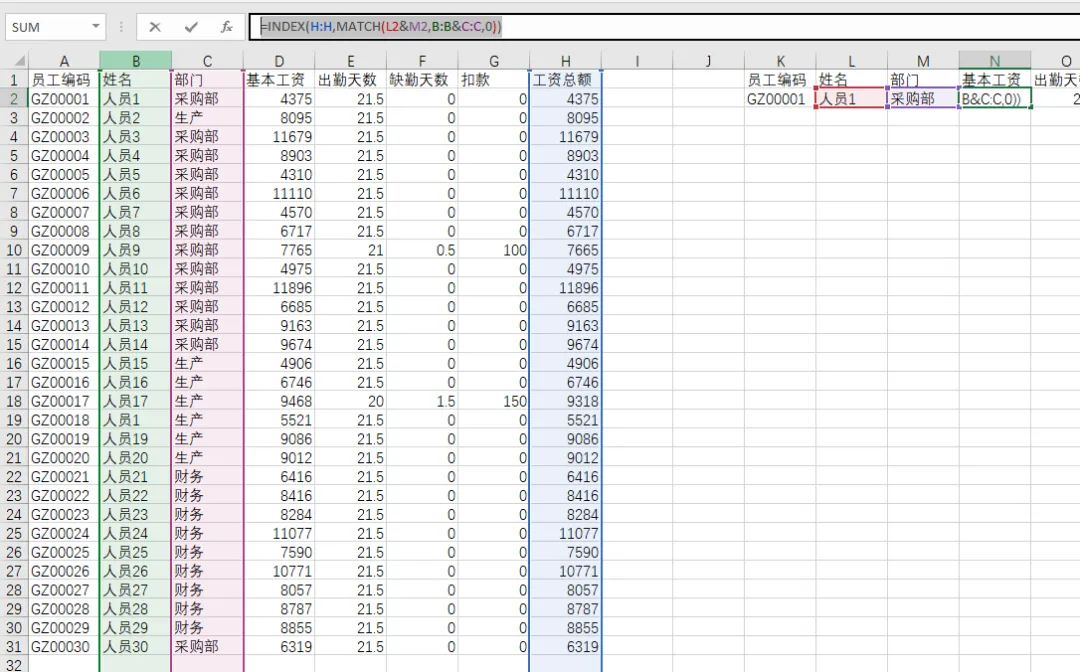Click the 员工编码 header cell in column A
This screenshot has width=1080, height=672.
pos(64,80)
